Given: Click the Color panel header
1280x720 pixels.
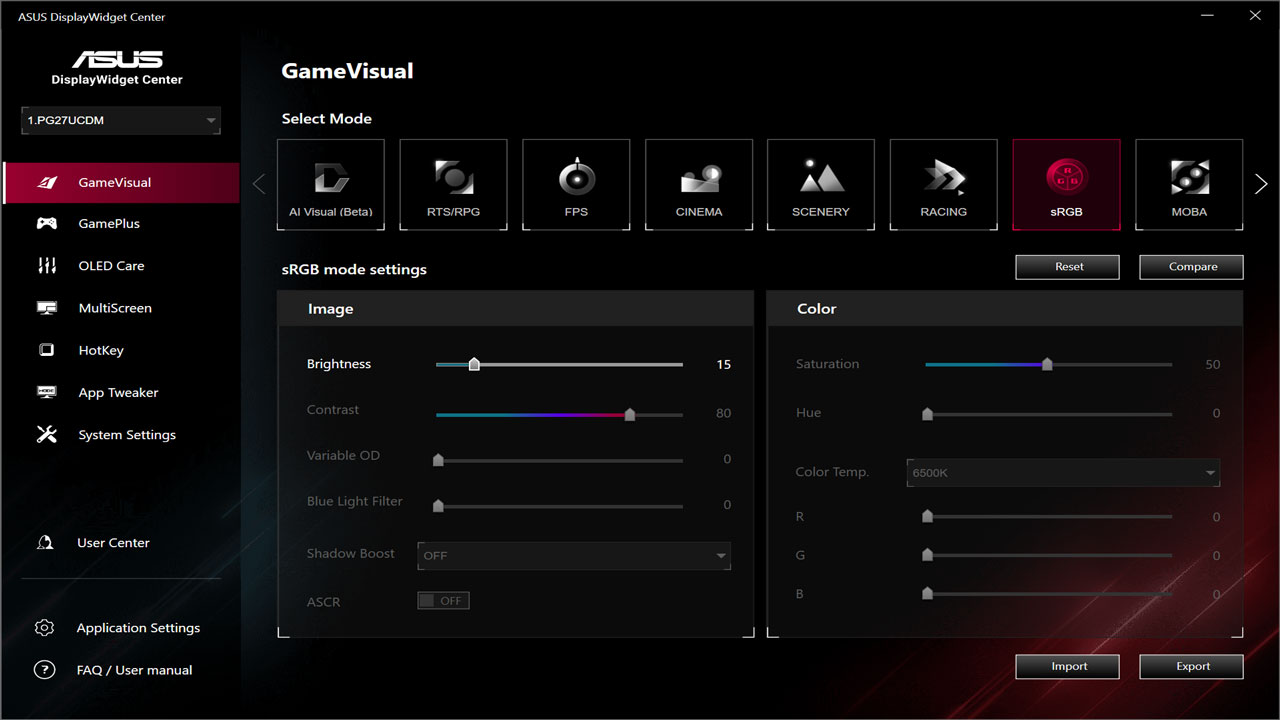Looking at the screenshot, I should point(1005,309).
